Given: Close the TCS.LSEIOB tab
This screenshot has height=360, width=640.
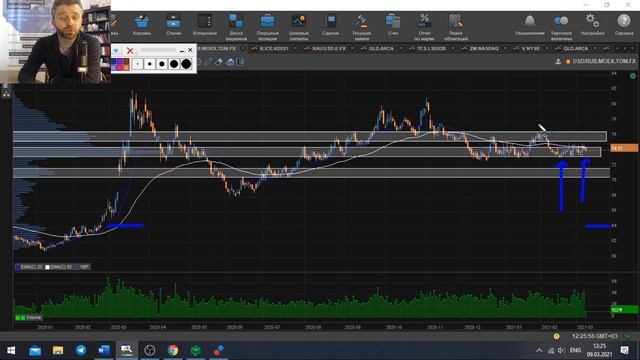Looking at the screenshot, I should pyautogui.click(x=453, y=49).
